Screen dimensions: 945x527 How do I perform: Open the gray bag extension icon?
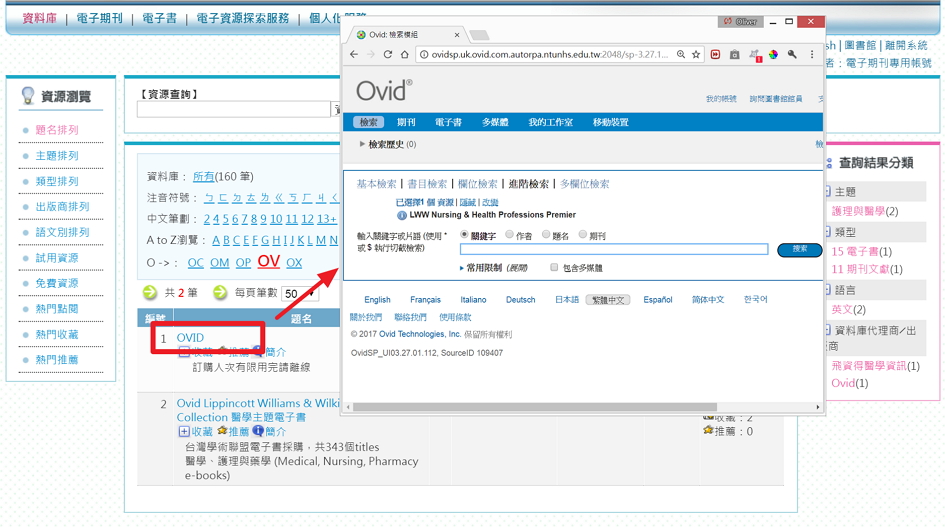point(735,55)
